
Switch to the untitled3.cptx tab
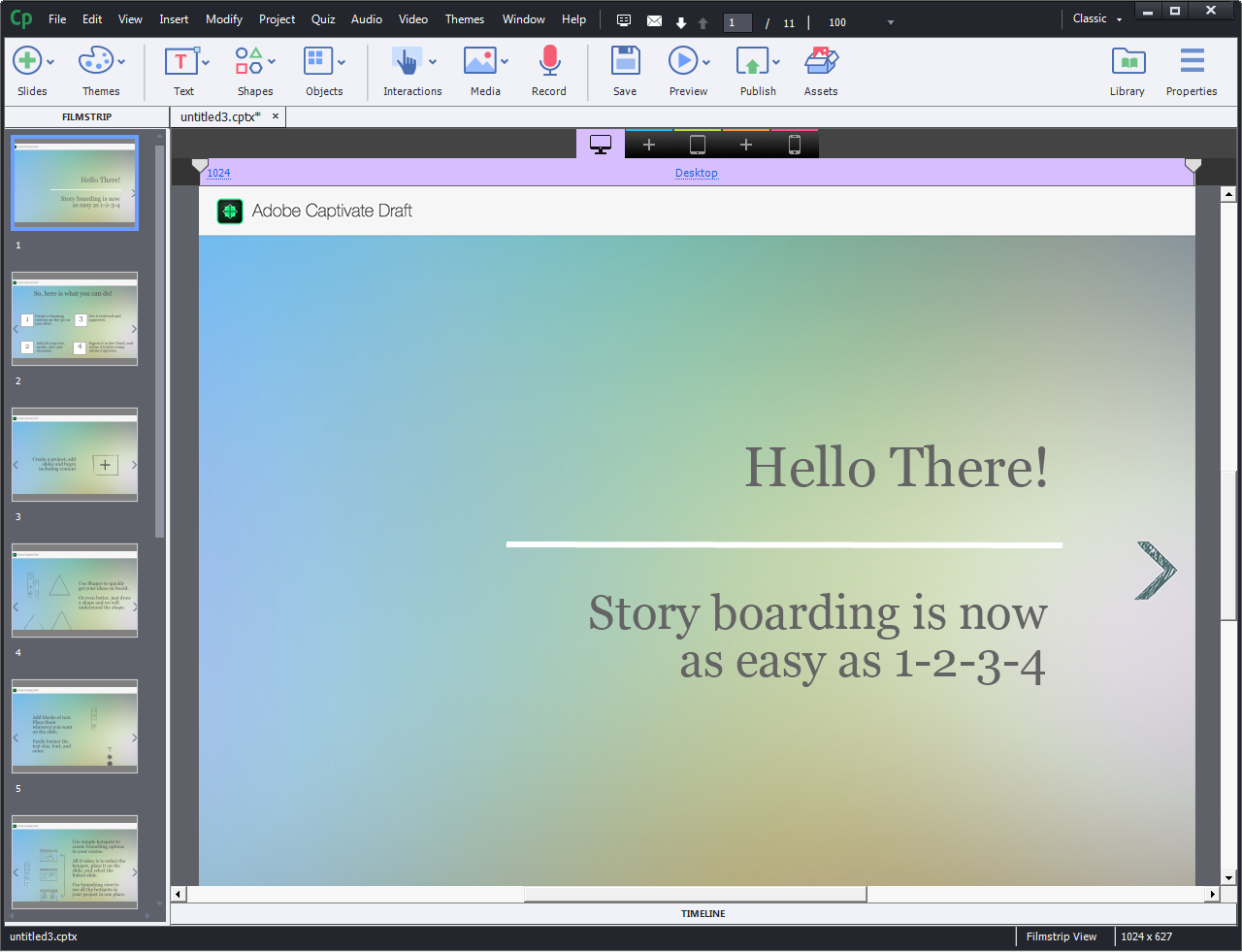(221, 115)
